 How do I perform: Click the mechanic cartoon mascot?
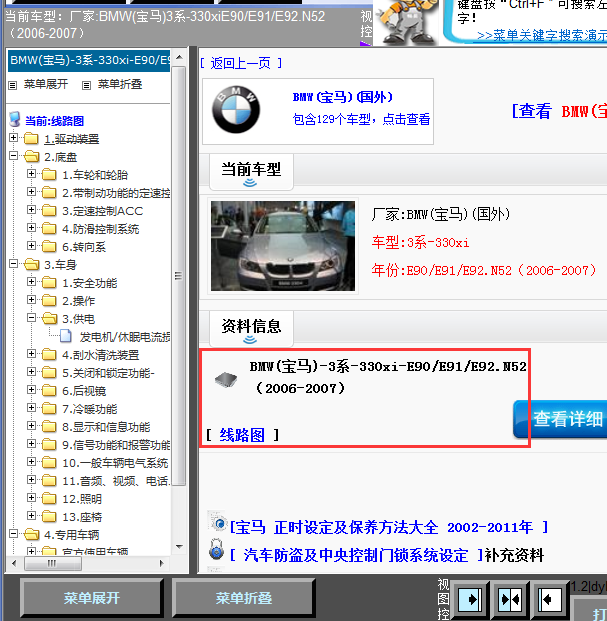[407, 22]
